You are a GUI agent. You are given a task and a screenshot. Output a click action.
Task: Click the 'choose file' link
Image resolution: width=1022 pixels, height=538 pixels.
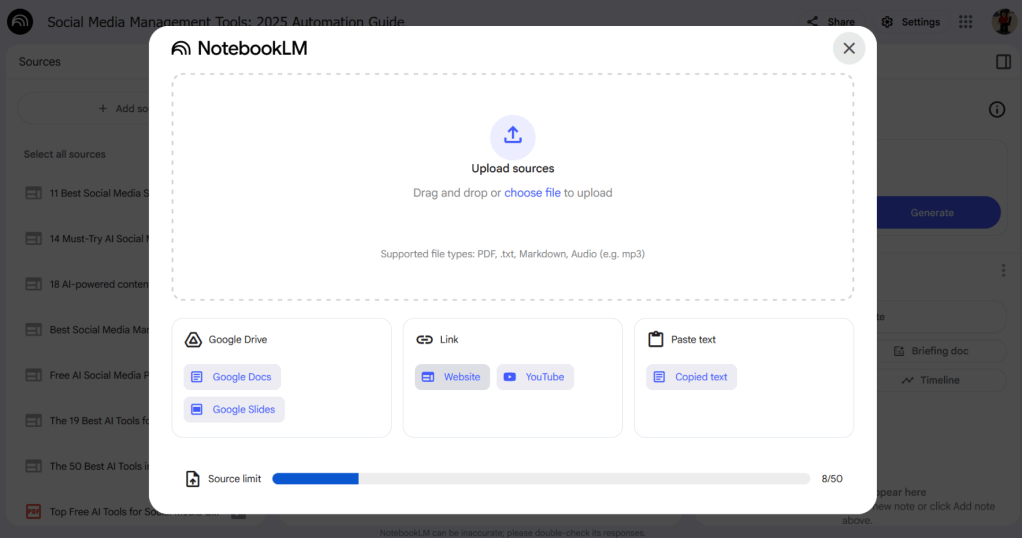coord(532,193)
